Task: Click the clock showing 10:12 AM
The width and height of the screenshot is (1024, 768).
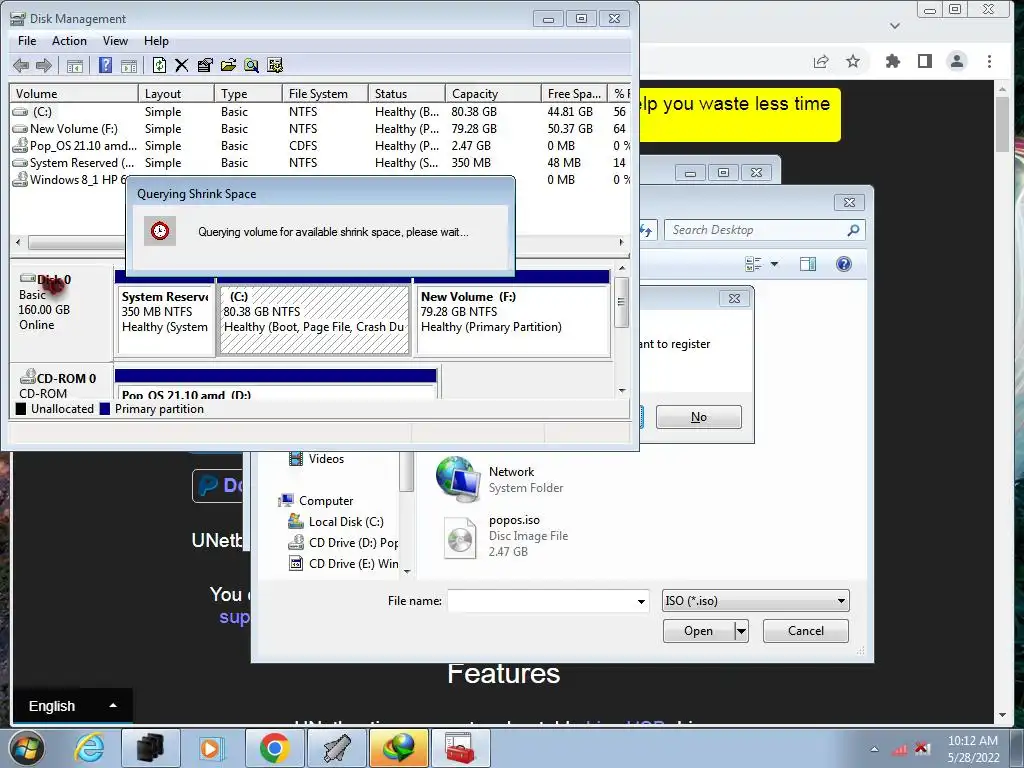Action: pos(972,741)
